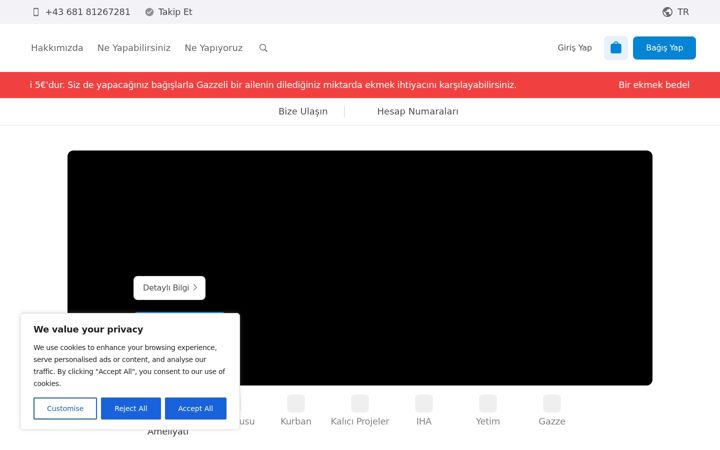This screenshot has height=450, width=720.
Task: Select the IHA category icon
Action: click(x=424, y=403)
